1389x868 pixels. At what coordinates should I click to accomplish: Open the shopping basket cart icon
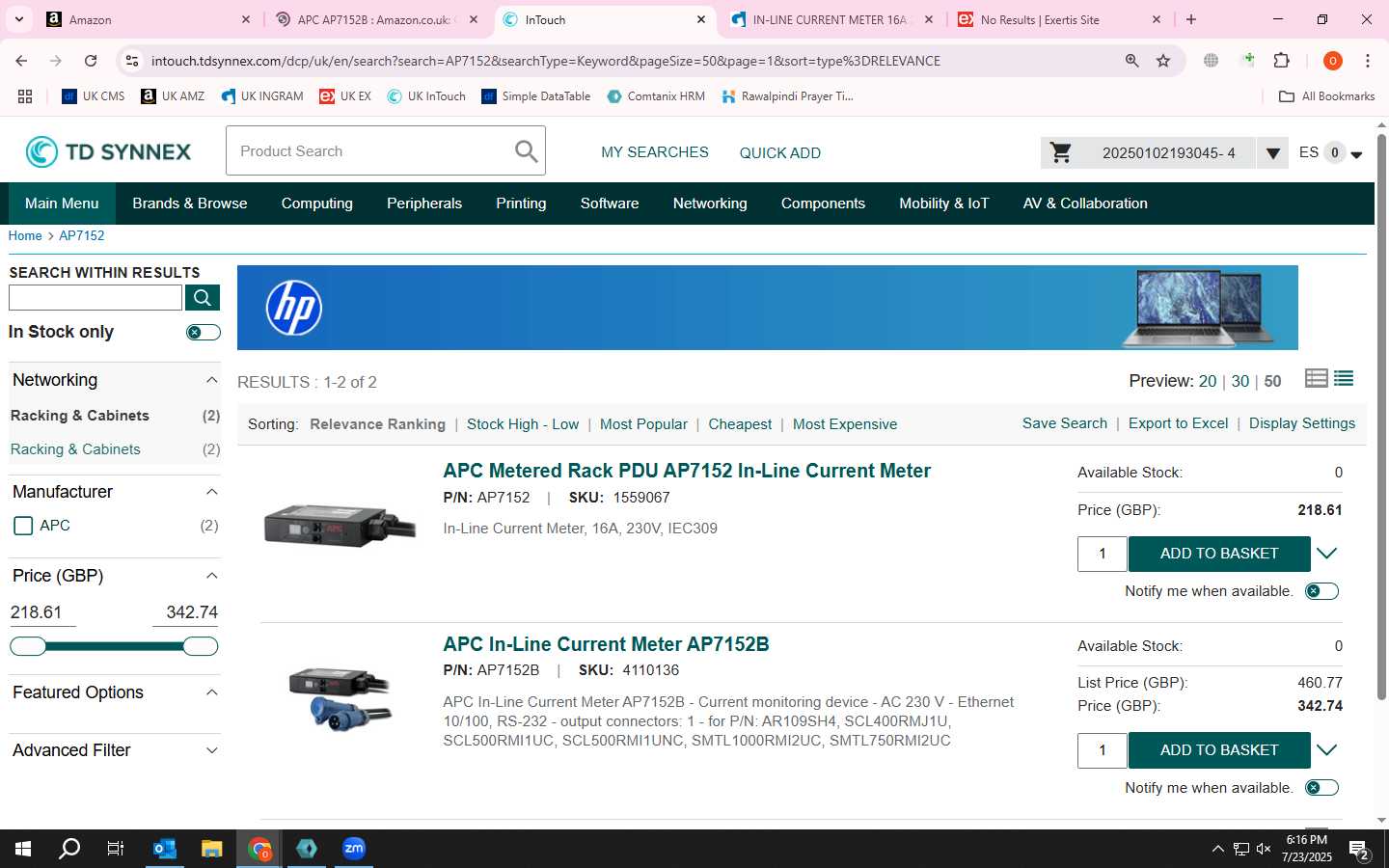(x=1061, y=152)
